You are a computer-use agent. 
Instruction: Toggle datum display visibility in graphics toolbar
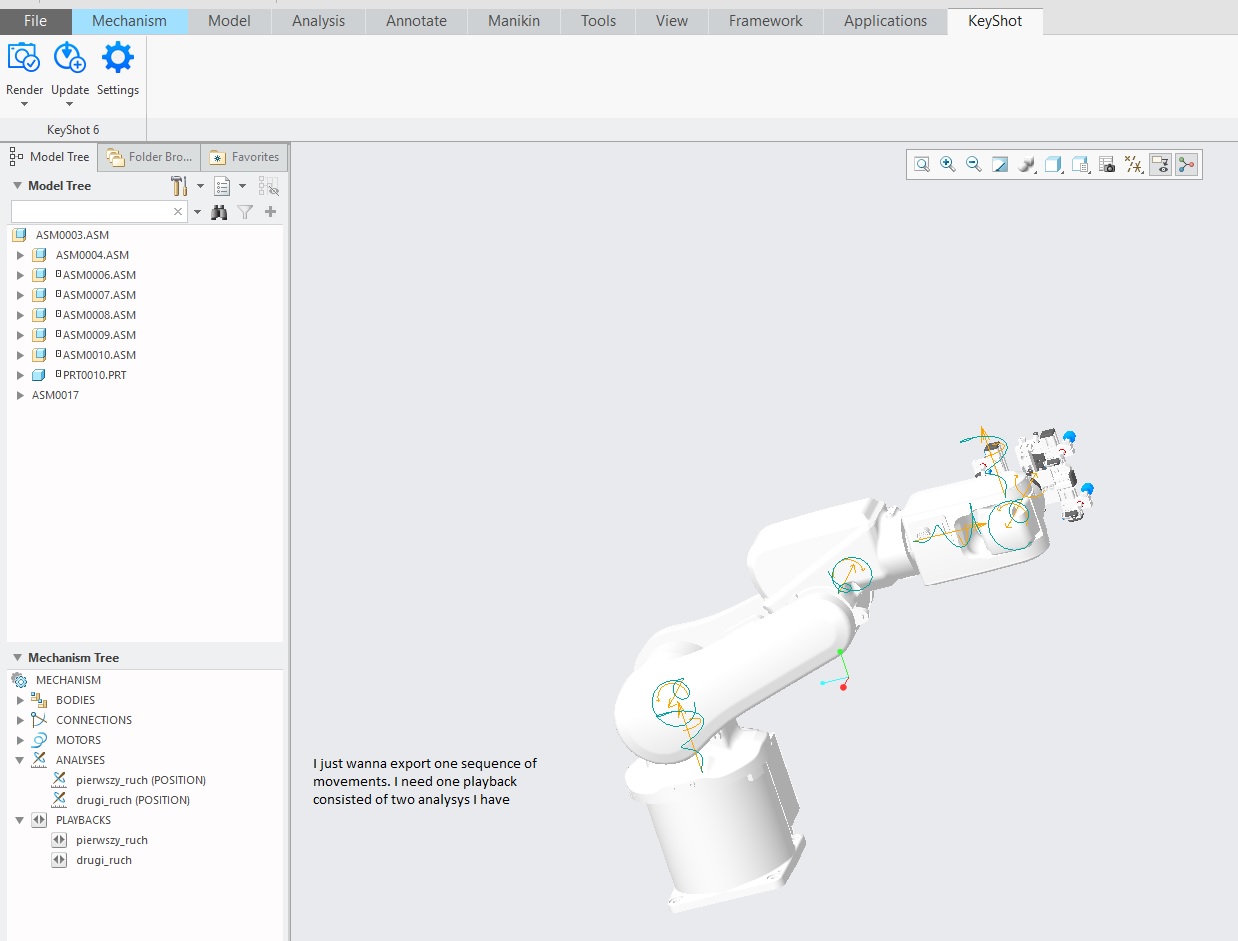(1133, 164)
